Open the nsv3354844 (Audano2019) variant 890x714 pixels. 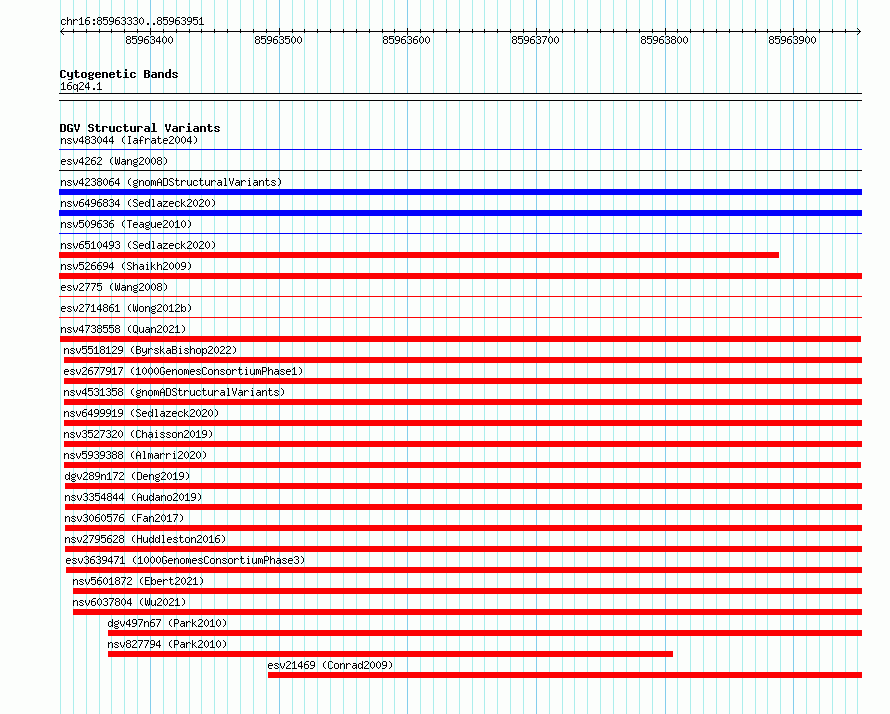click(x=133, y=497)
